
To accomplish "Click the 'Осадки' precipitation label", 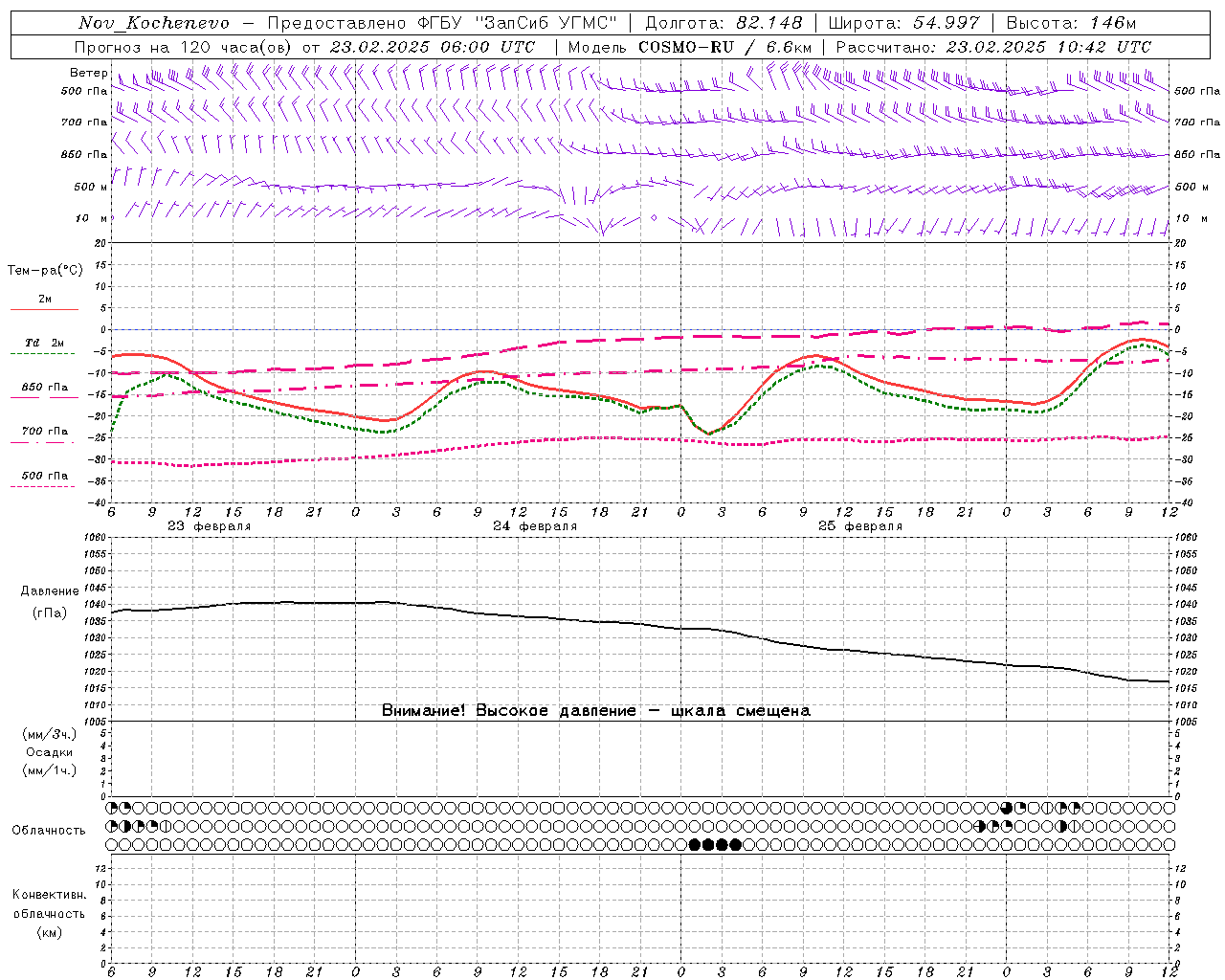I will click(x=50, y=752).
